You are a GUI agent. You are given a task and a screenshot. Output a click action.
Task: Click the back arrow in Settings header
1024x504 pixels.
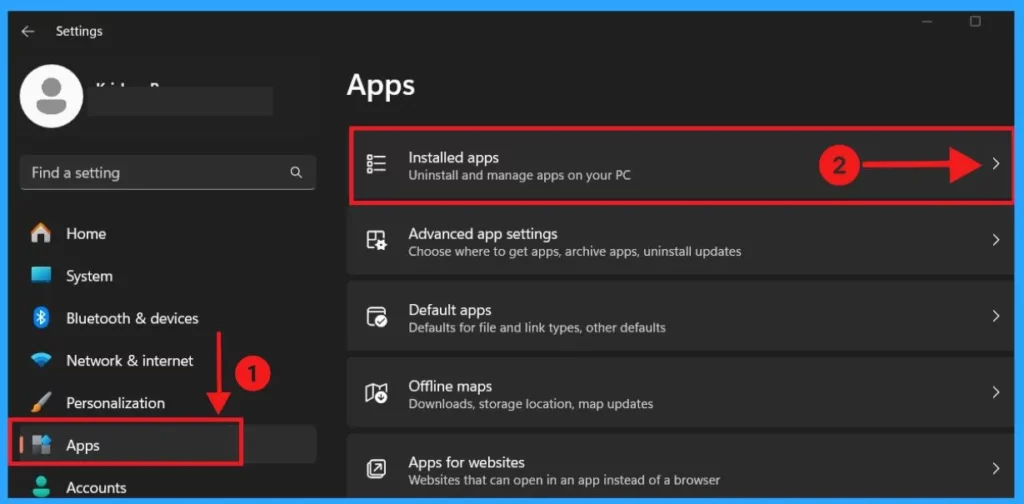pos(28,32)
